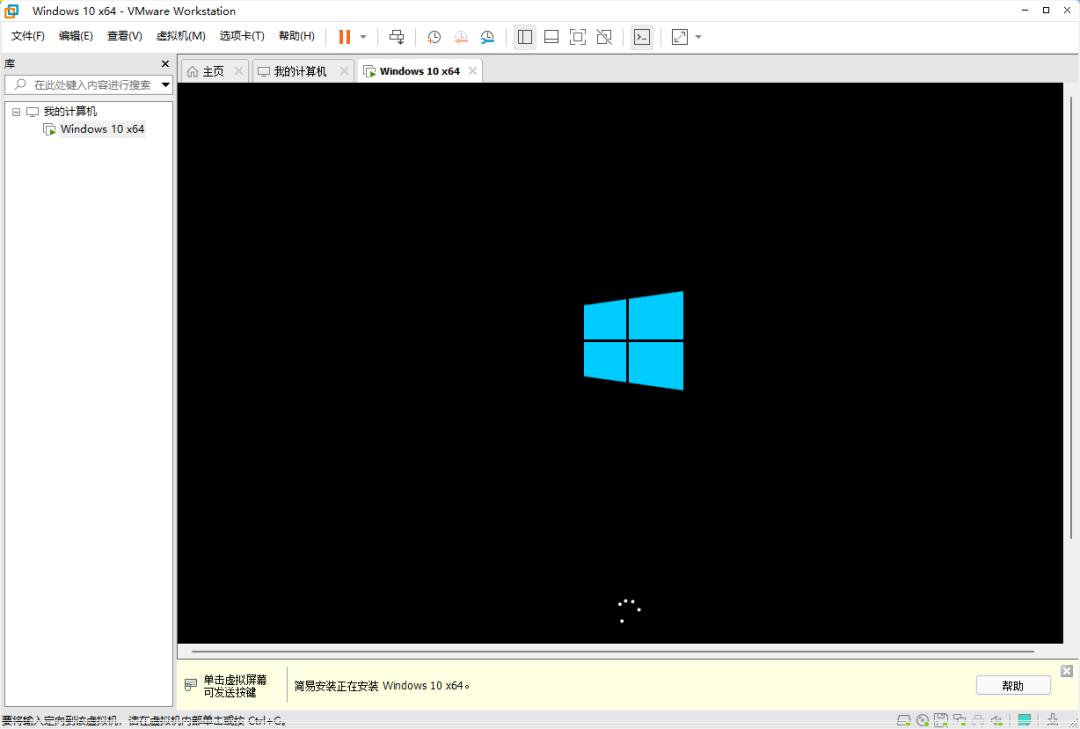The width and height of the screenshot is (1080, 729).
Task: Click the CD/DVD device status icon
Action: click(921, 719)
